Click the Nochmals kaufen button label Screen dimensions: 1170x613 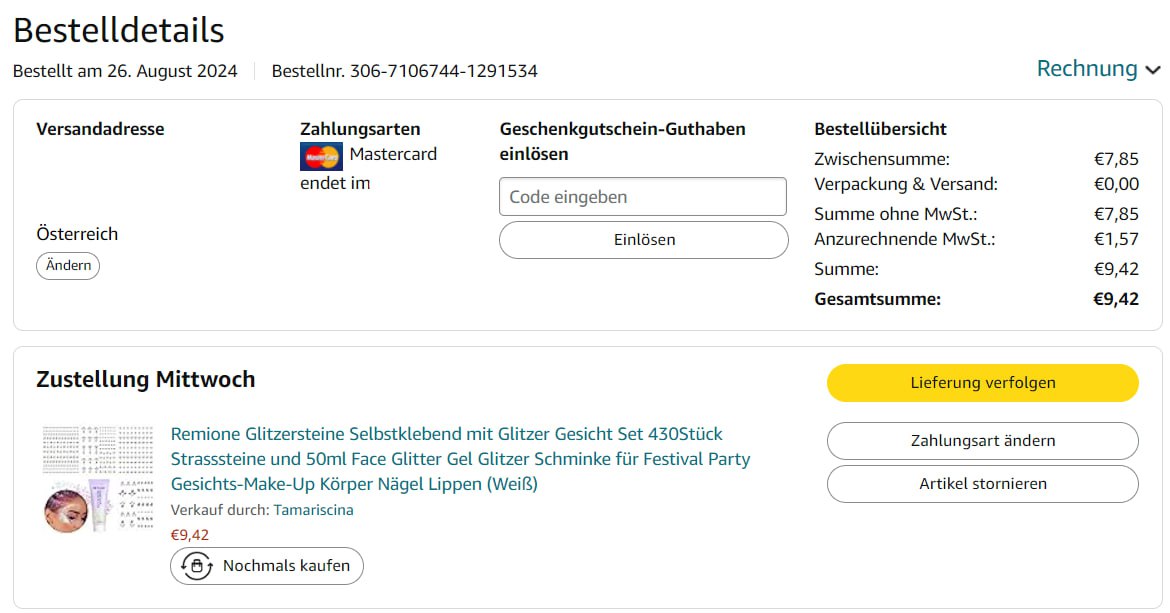click(286, 566)
